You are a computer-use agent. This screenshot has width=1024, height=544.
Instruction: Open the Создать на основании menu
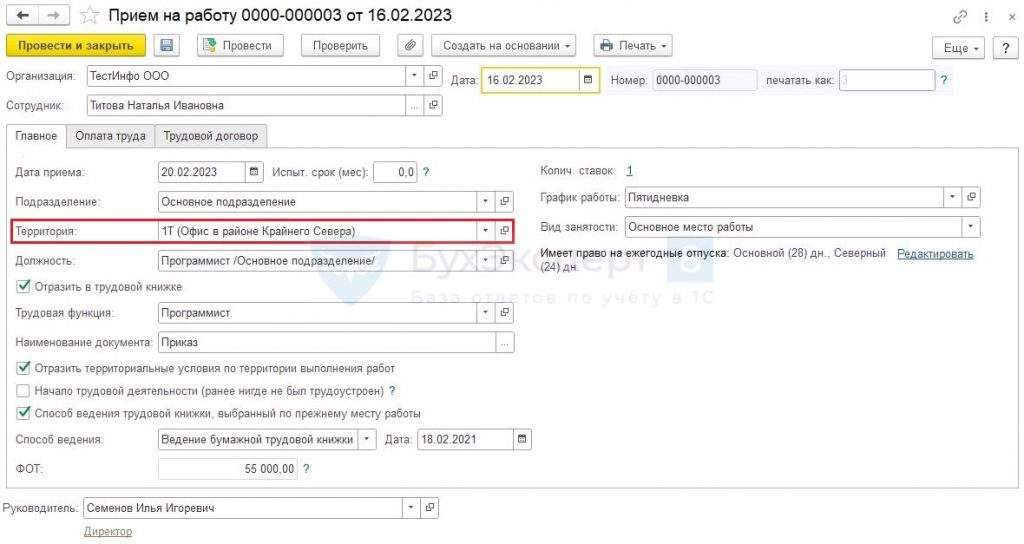pos(504,46)
